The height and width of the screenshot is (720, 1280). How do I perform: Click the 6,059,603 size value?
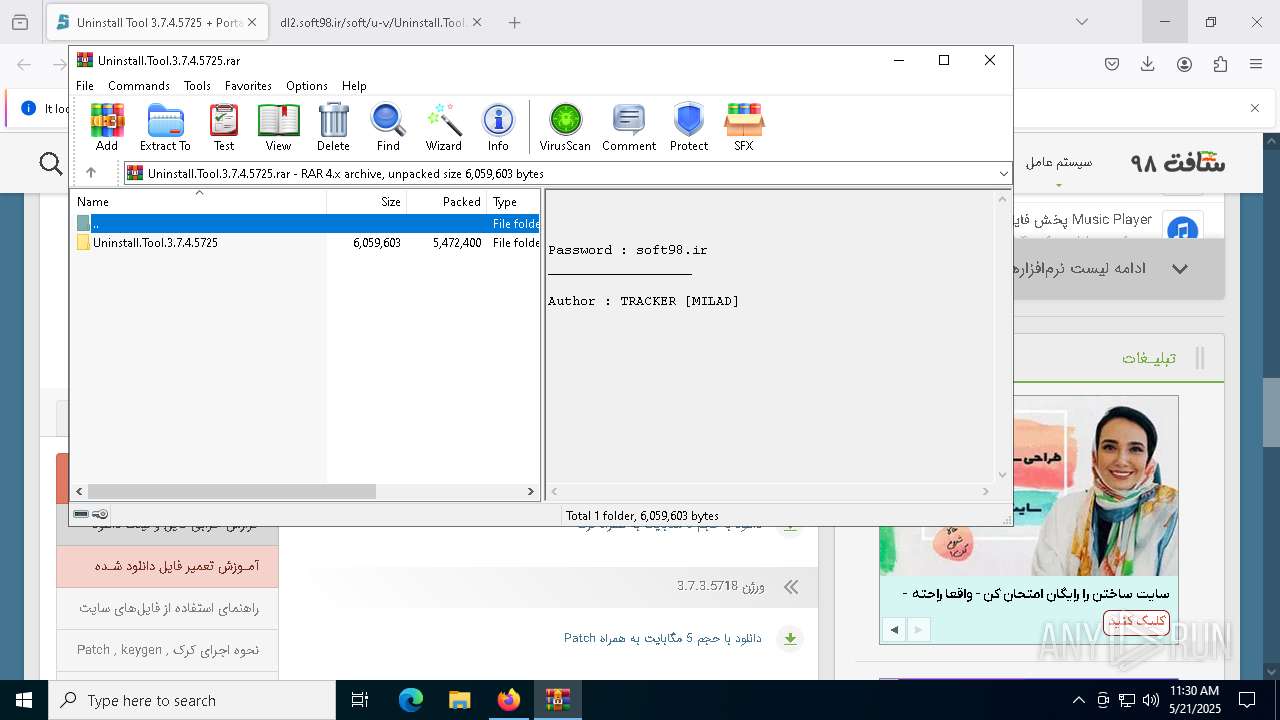tap(377, 243)
